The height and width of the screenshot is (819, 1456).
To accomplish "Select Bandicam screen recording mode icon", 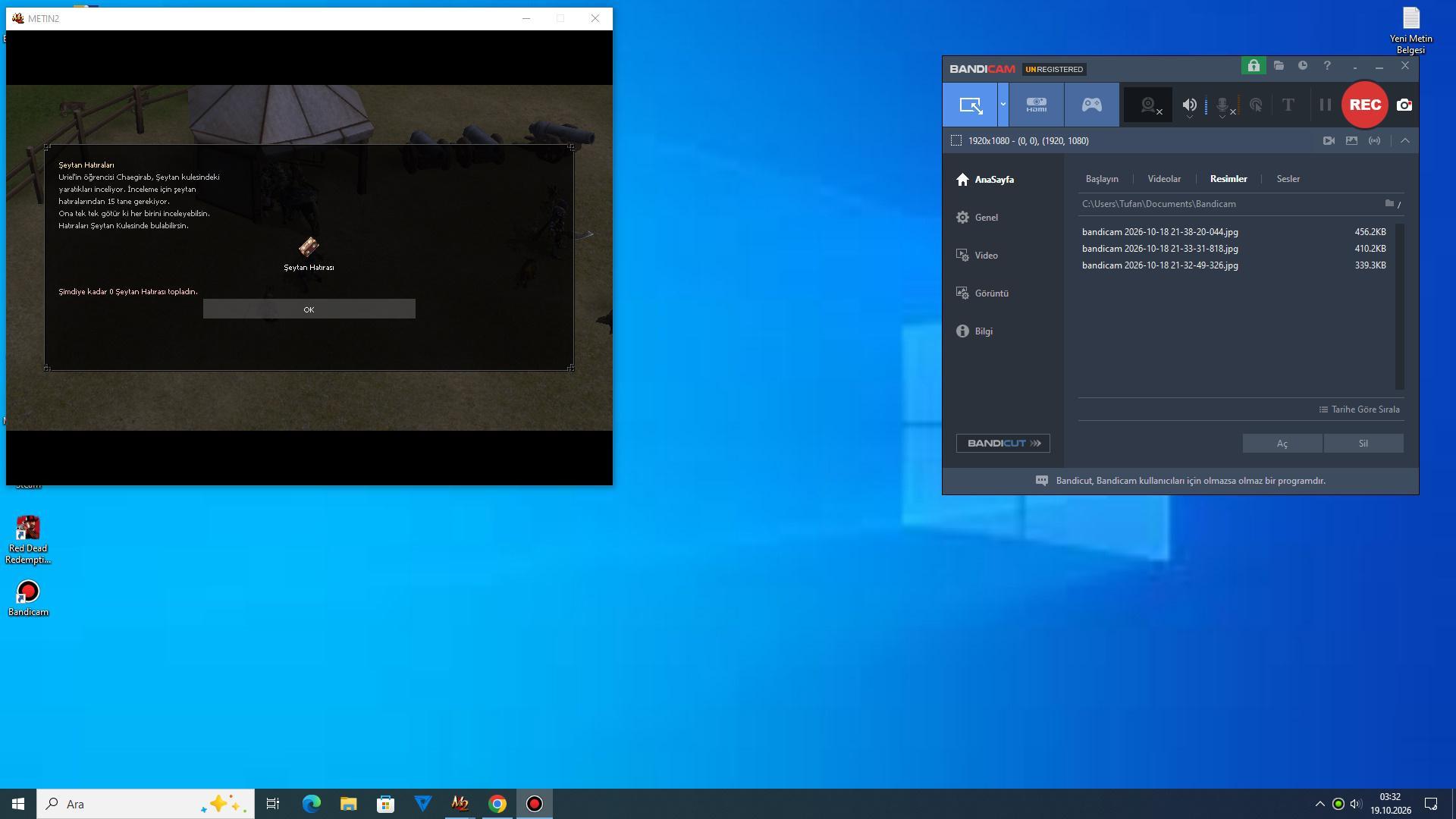I will [970, 105].
